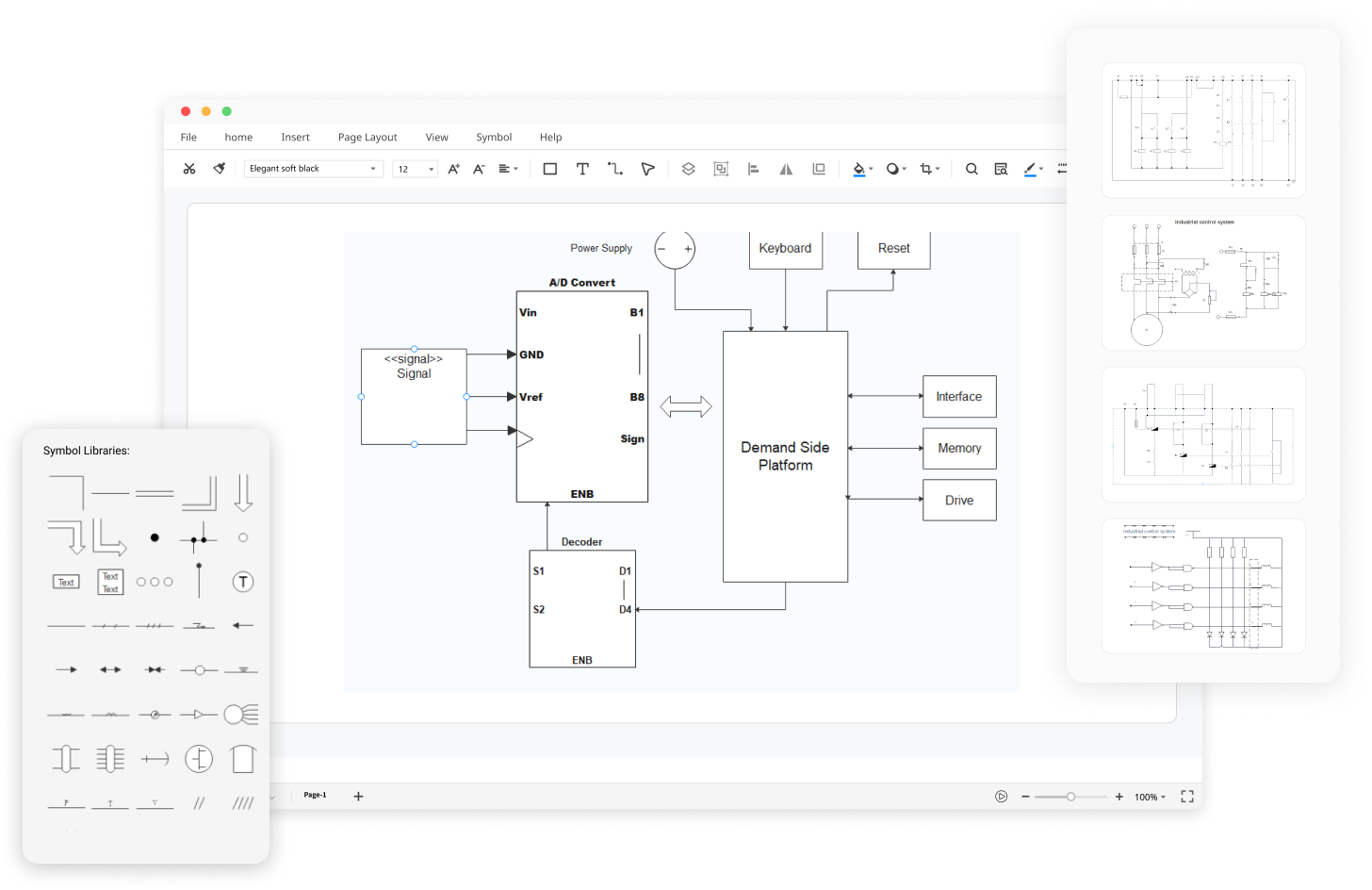
Task: Click the Decrease Font Size icon
Action: coord(478,168)
